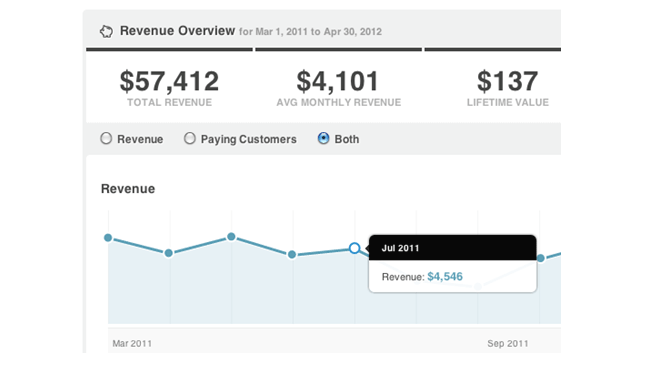652x383 pixels.
Task: Select the Revenue radio button
Action: point(106,138)
